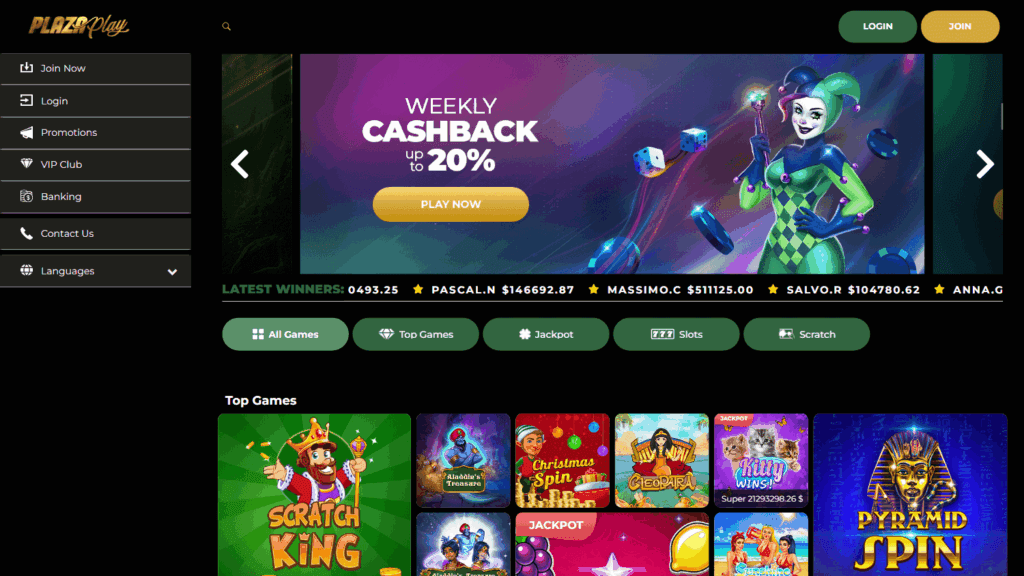Open the Scratch games tab
This screenshot has height=576, width=1024.
[x=807, y=334]
